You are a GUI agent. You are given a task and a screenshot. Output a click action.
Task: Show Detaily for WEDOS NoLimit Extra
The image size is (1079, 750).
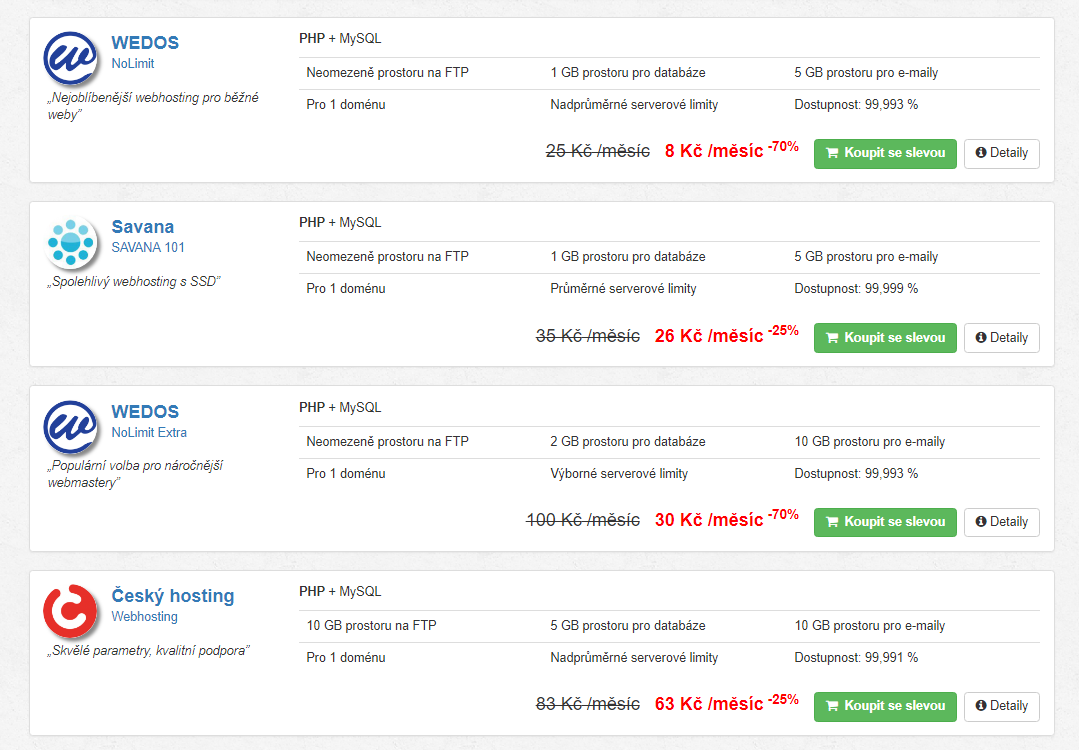click(1001, 521)
